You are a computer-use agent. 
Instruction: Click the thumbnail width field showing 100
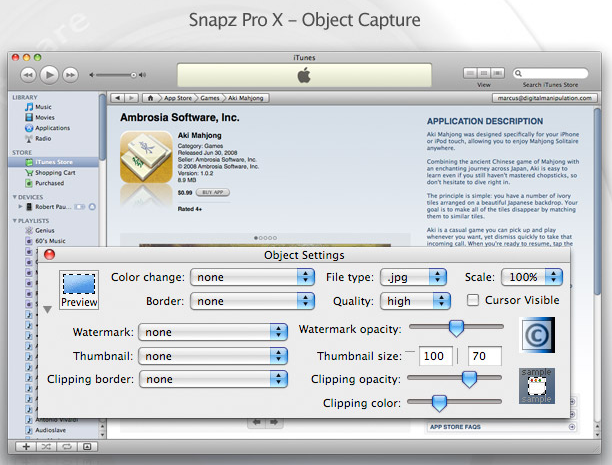coord(436,356)
